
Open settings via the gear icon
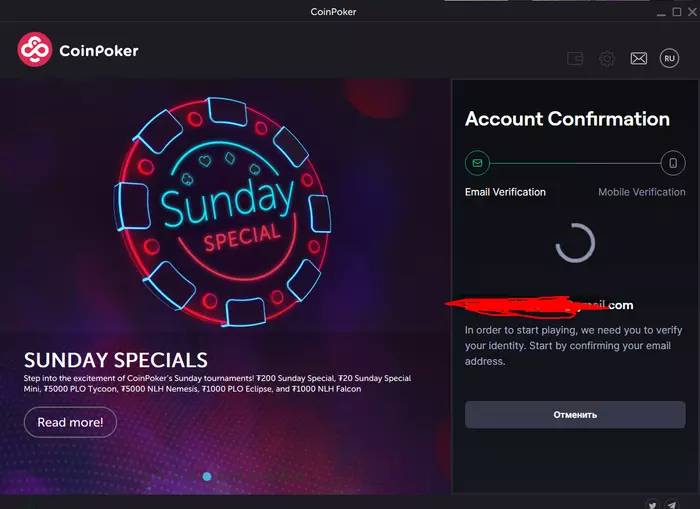607,59
